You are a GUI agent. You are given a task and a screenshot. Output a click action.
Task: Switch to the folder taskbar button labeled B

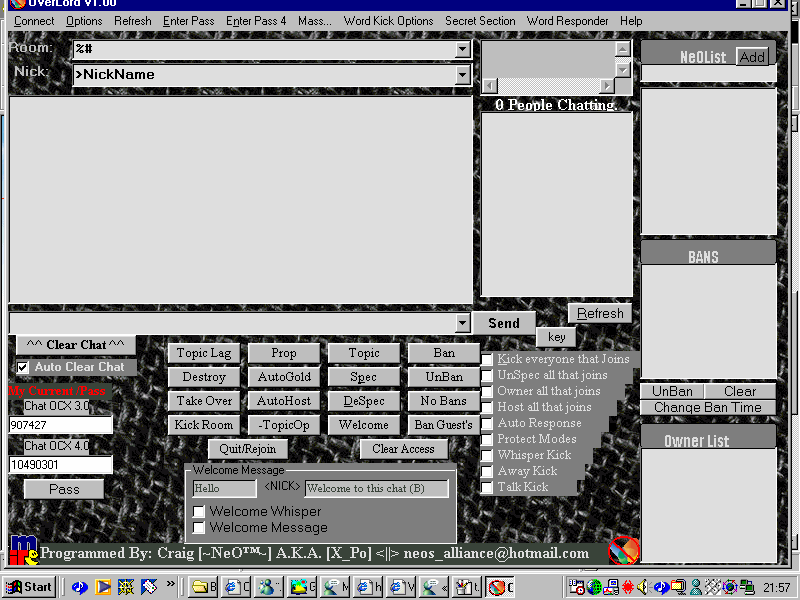click(x=204, y=587)
